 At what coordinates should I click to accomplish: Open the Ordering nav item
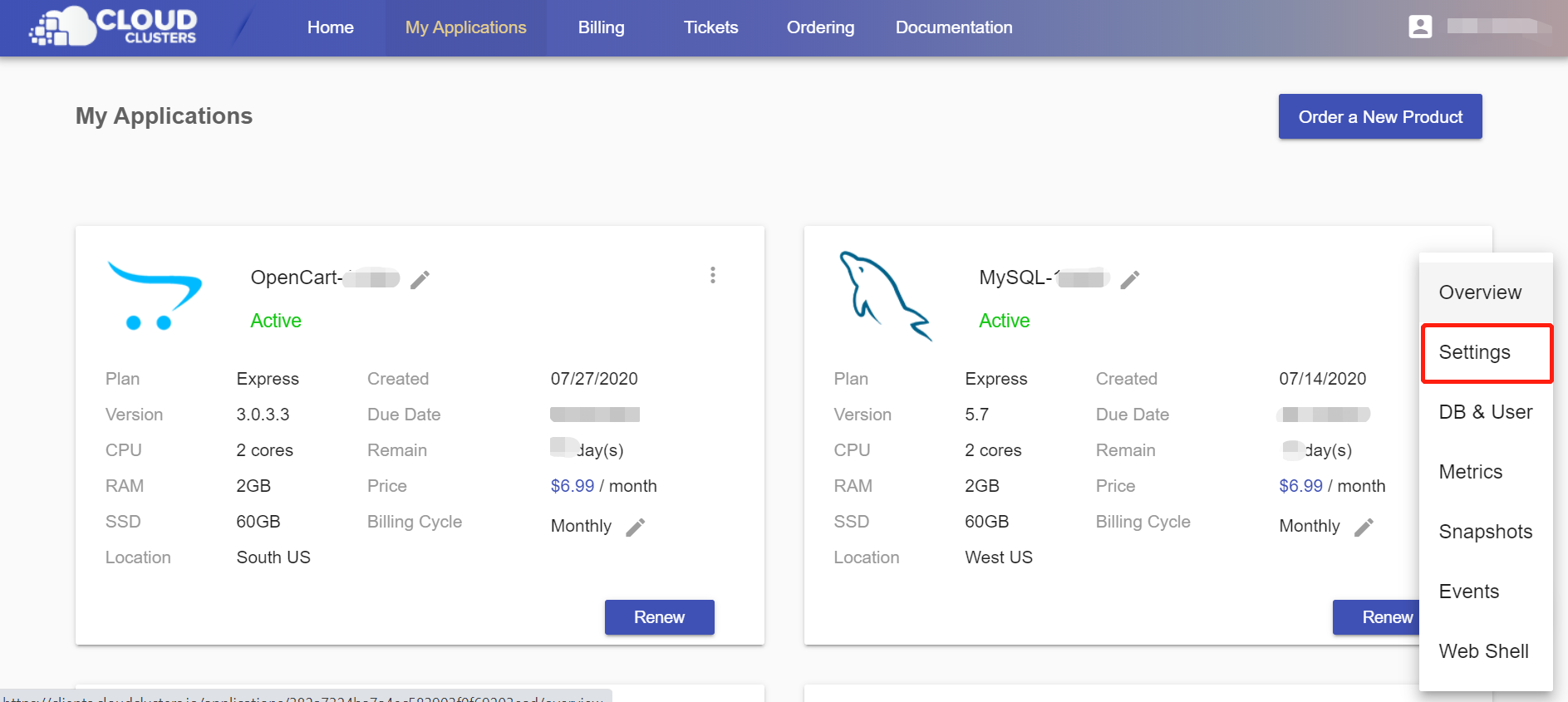coord(821,27)
